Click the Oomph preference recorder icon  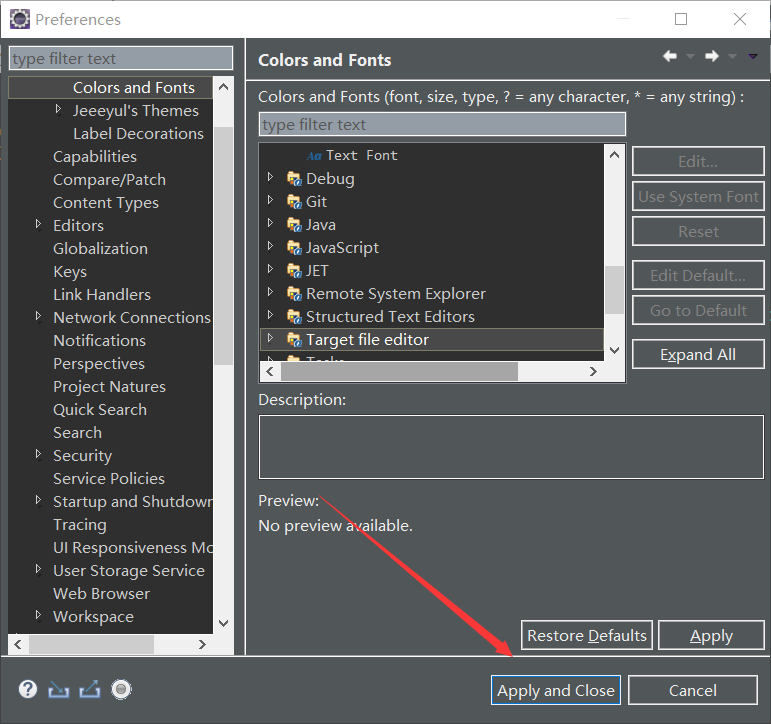point(121,689)
